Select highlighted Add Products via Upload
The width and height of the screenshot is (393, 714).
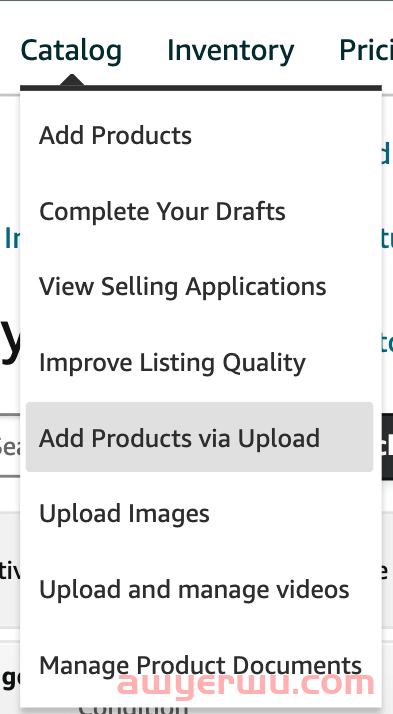click(x=199, y=437)
